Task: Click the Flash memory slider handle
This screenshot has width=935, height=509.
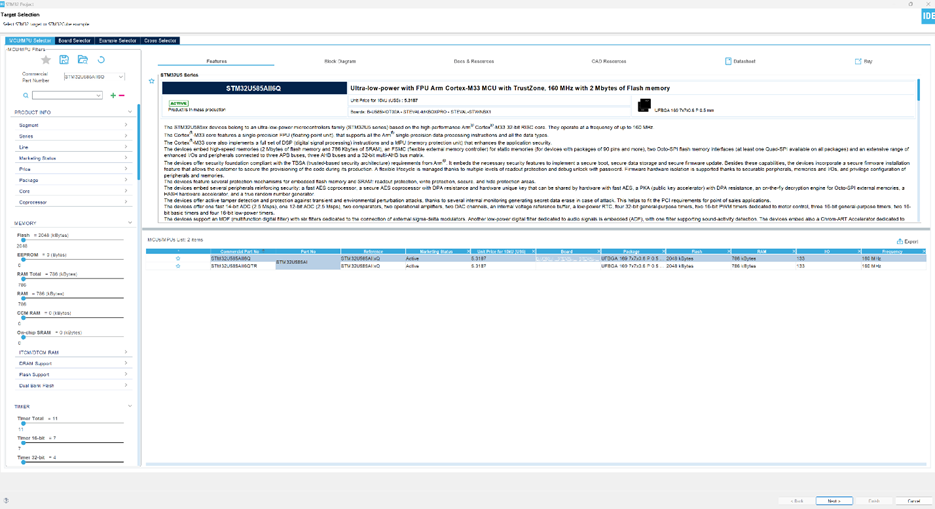Action: (x=23, y=240)
